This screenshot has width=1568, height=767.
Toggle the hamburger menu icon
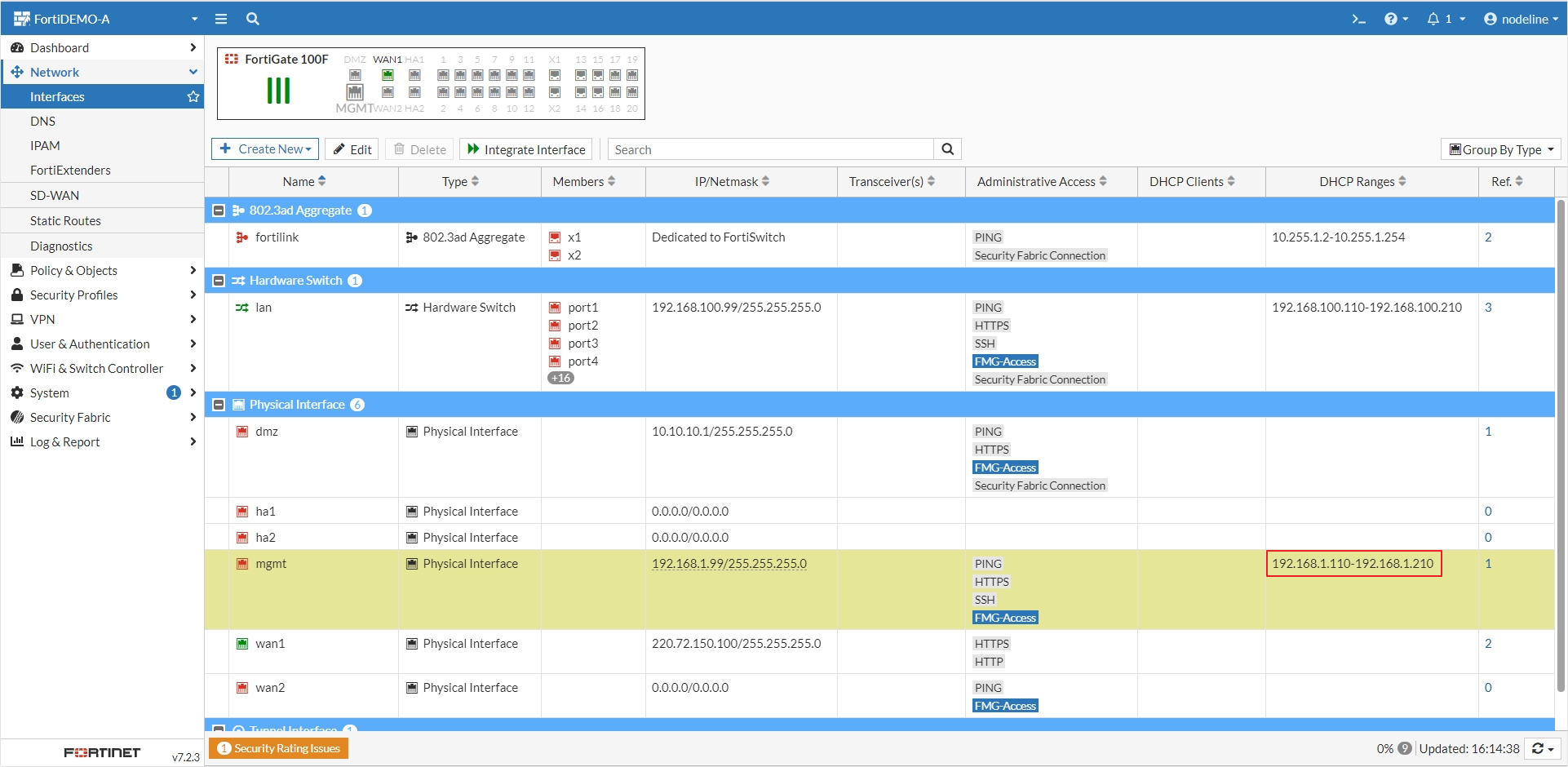click(x=221, y=19)
